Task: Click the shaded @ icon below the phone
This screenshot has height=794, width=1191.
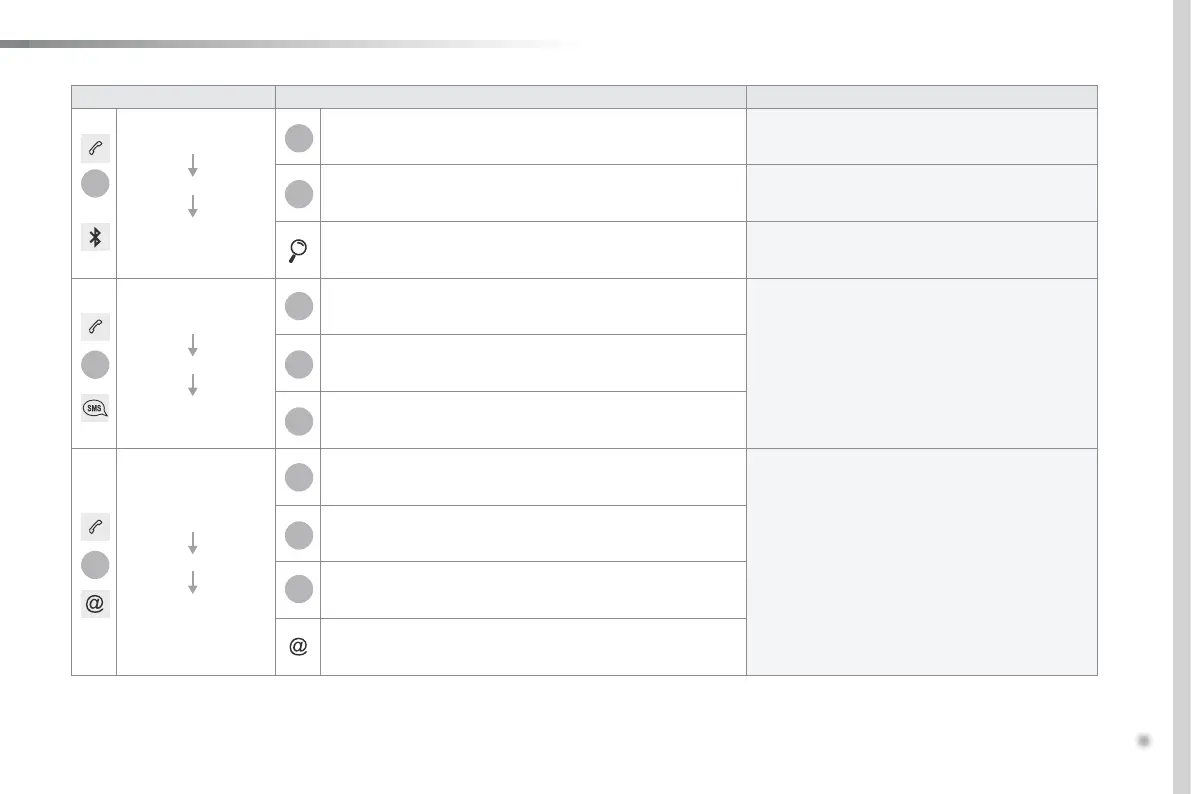Action: 96,604
